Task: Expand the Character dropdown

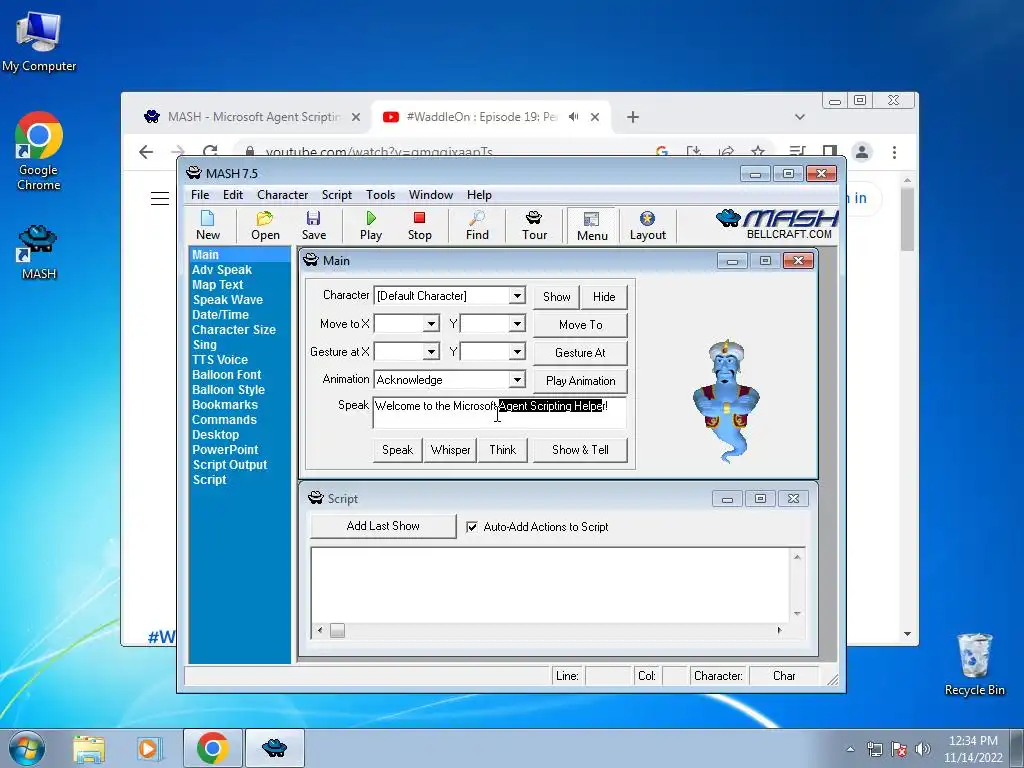Action: point(517,296)
